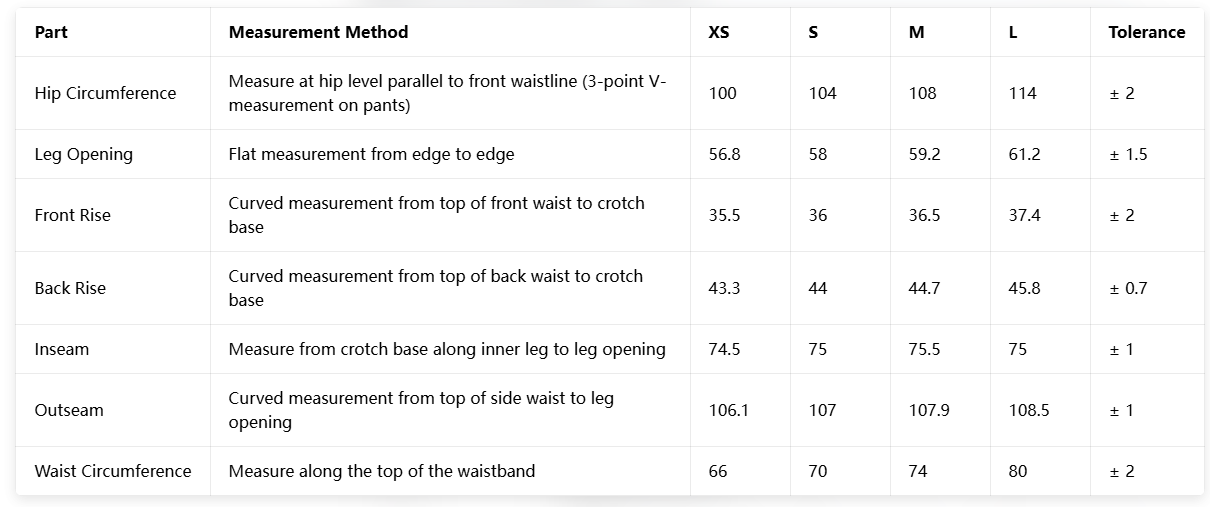
Task: Click the Inseam row label
Action: [62, 349]
